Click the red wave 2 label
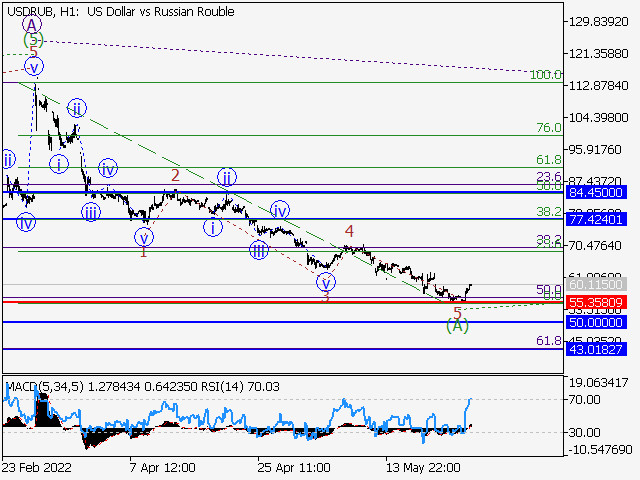The width and height of the screenshot is (640, 480). point(175,176)
